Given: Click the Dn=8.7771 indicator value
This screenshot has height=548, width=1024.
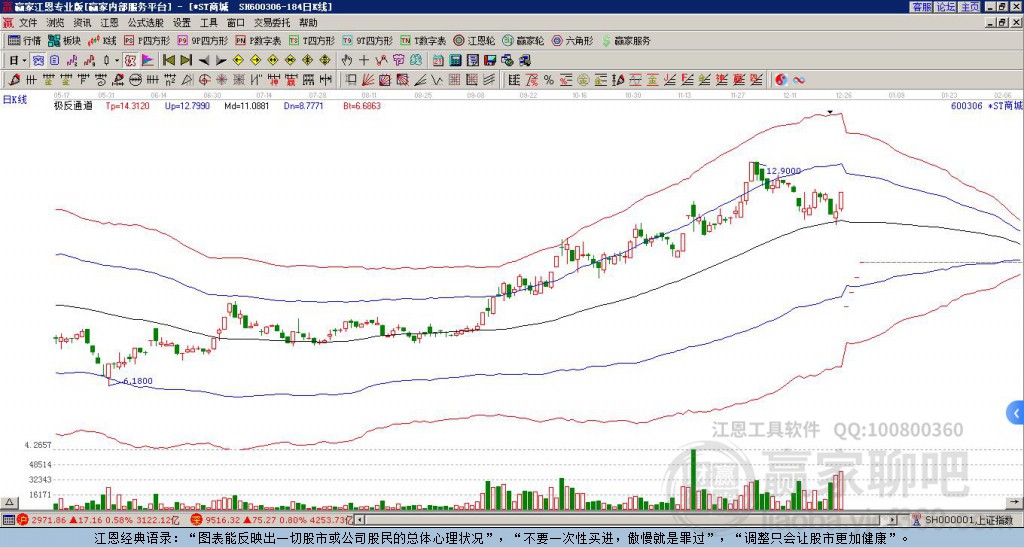Looking at the screenshot, I should tap(304, 105).
